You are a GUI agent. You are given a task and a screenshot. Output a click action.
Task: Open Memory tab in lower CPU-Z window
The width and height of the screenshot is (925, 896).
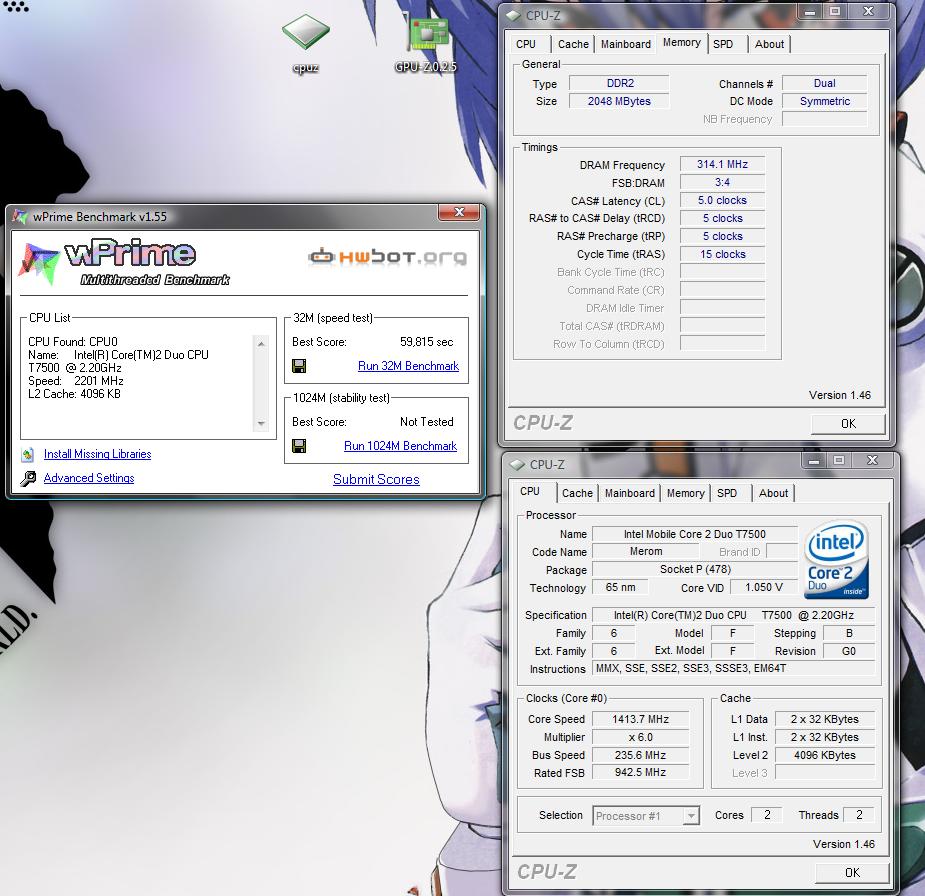685,493
